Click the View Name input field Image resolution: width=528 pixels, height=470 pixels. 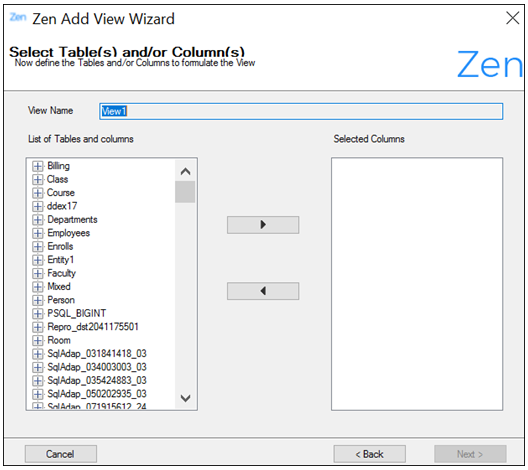coord(301,111)
